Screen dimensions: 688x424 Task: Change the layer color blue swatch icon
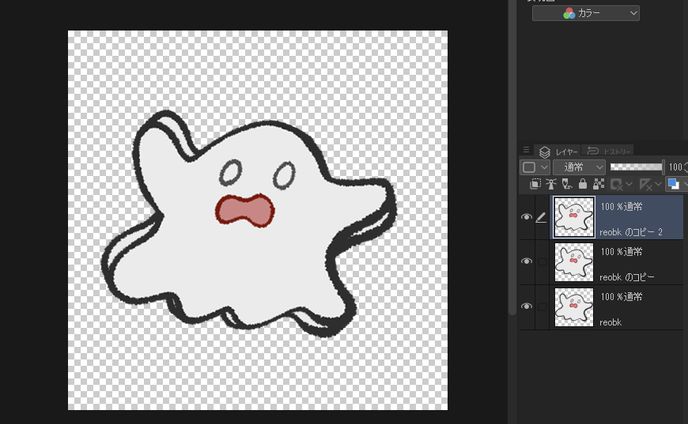coord(673,184)
